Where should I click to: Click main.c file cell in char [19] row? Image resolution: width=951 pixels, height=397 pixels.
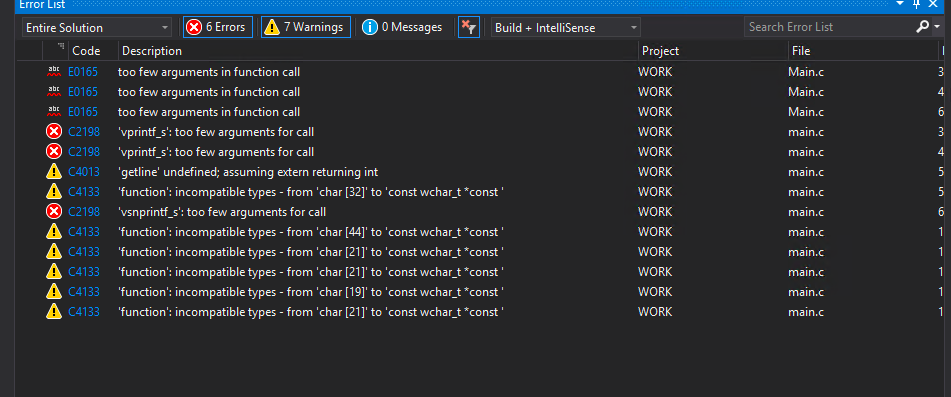[805, 292]
